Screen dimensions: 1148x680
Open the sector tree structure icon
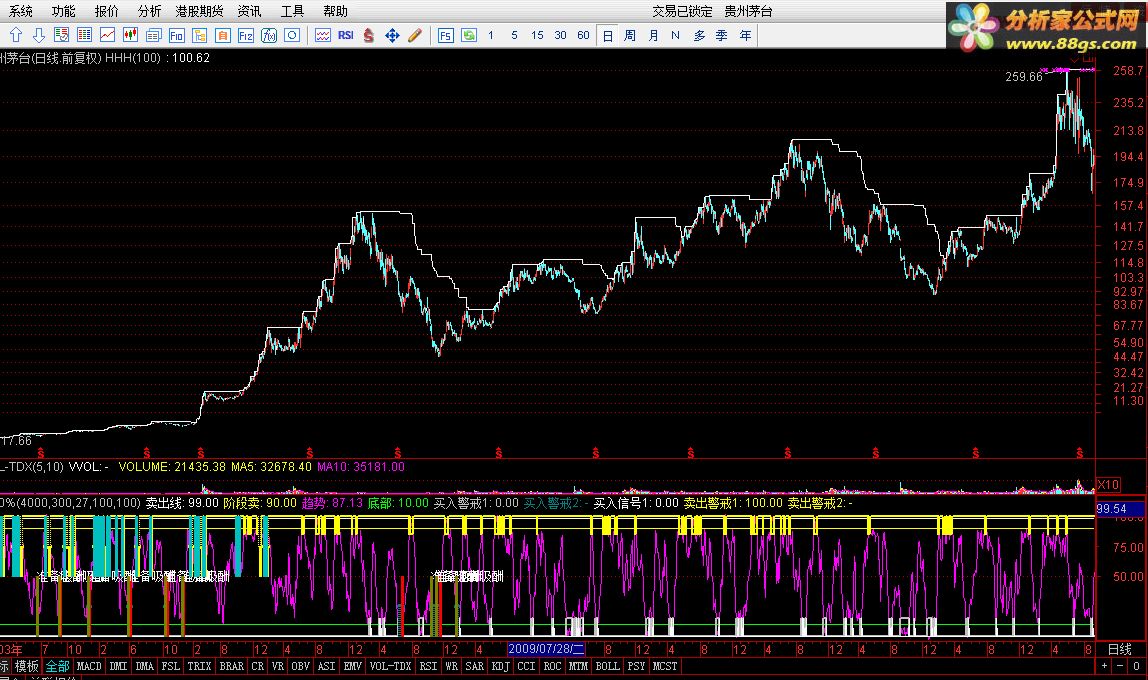199,35
